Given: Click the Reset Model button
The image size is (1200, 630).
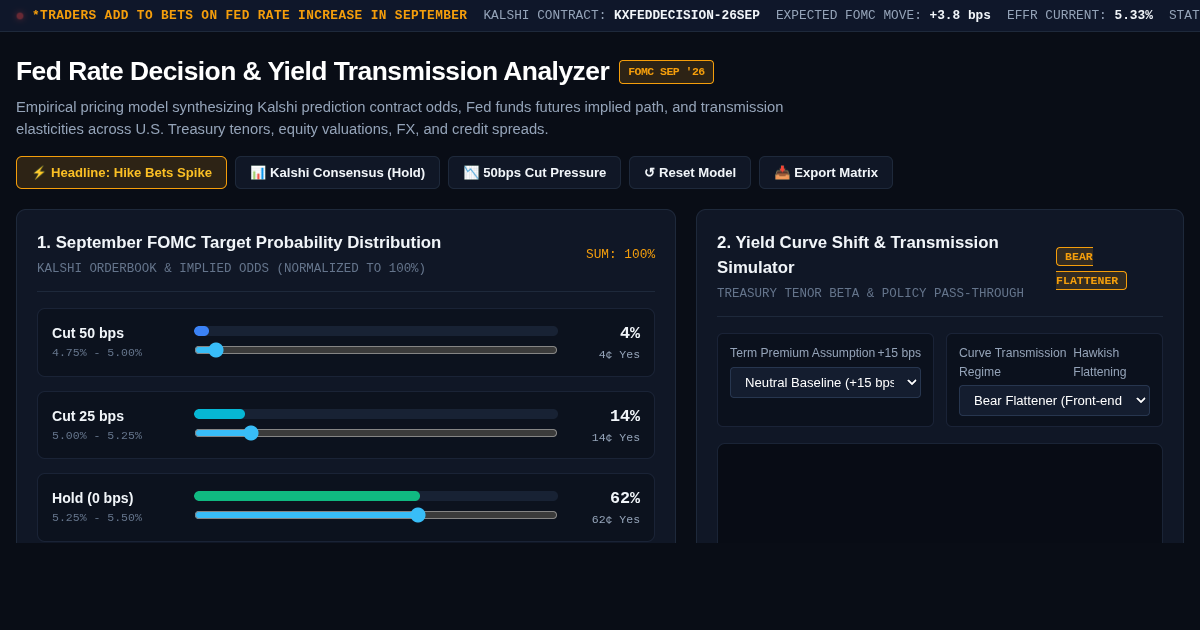Looking at the screenshot, I should [x=690, y=172].
